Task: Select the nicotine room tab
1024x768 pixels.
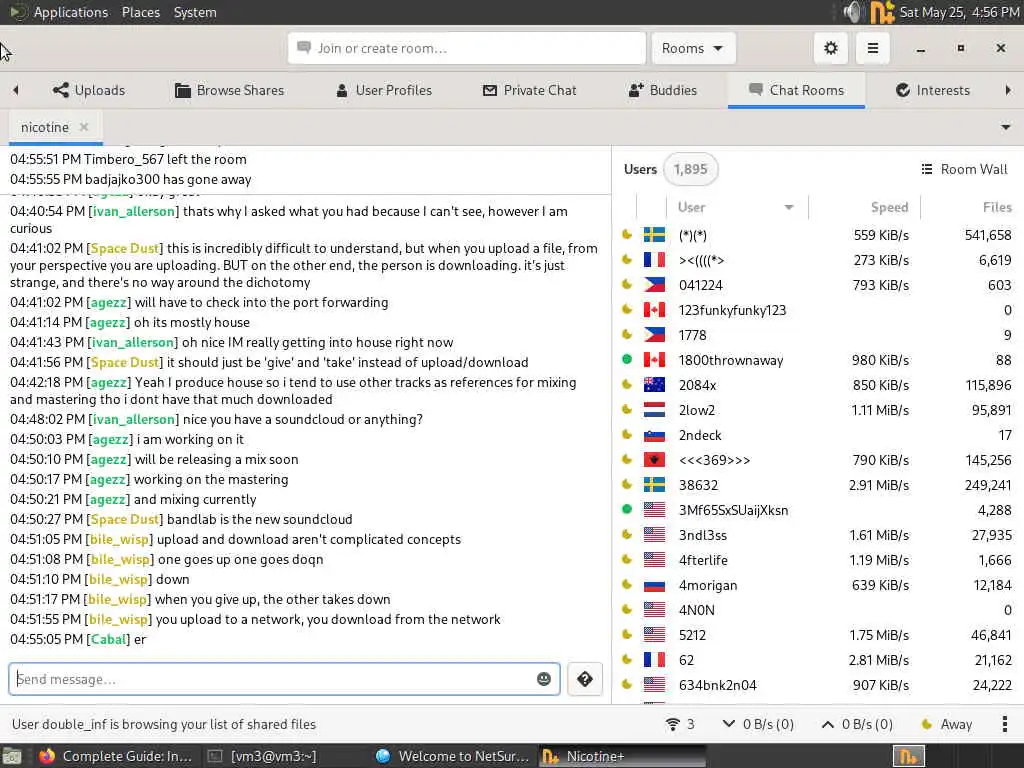Action: coord(44,127)
